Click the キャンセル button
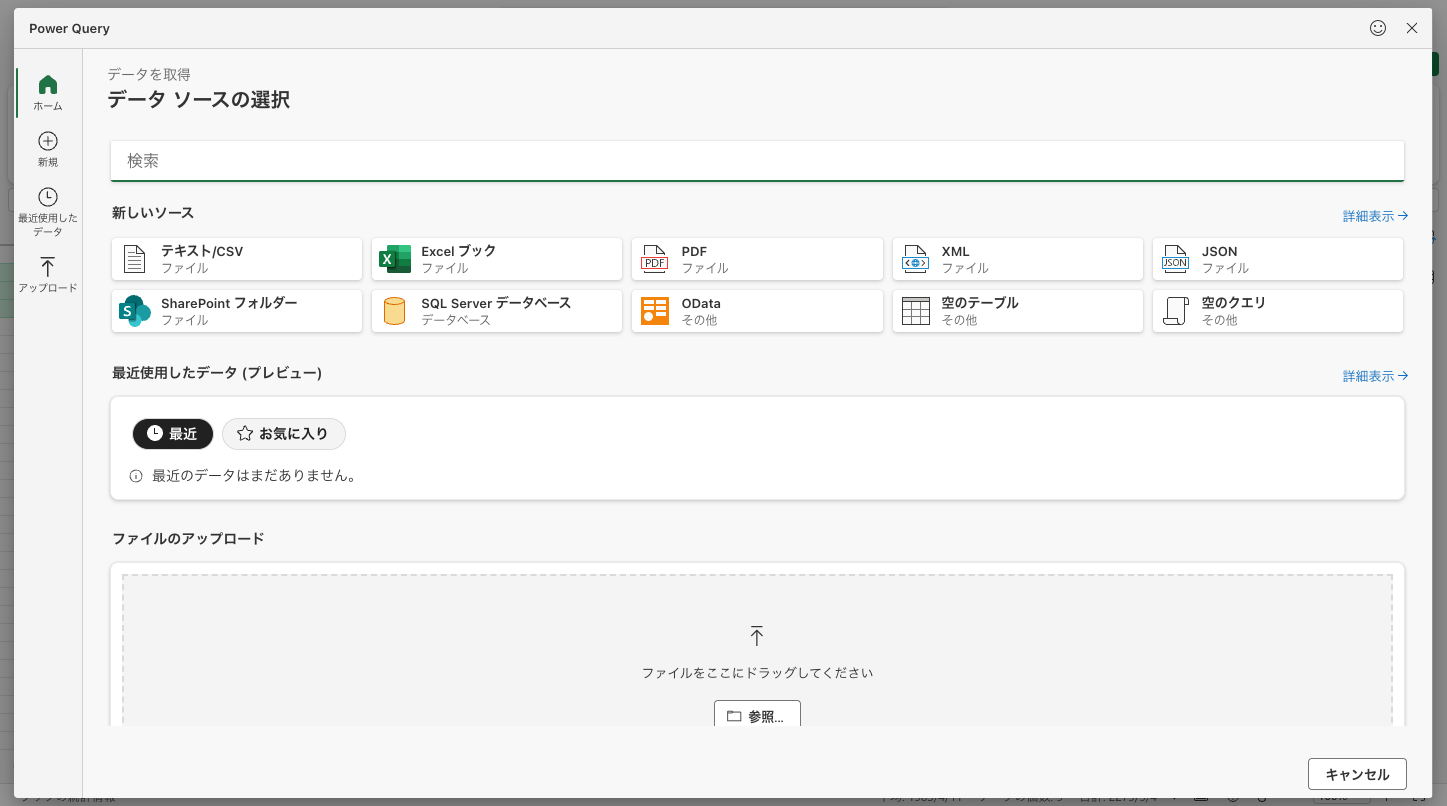The height and width of the screenshot is (806, 1447). coord(1357,774)
